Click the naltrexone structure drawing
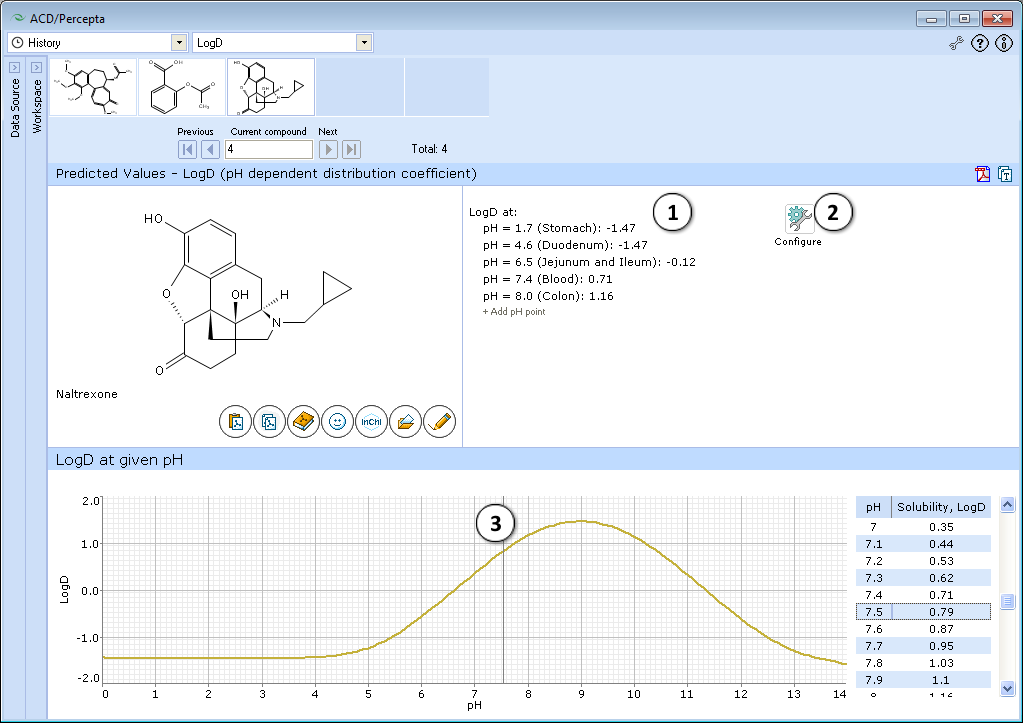The image size is (1023, 723). pyautogui.click(x=247, y=294)
